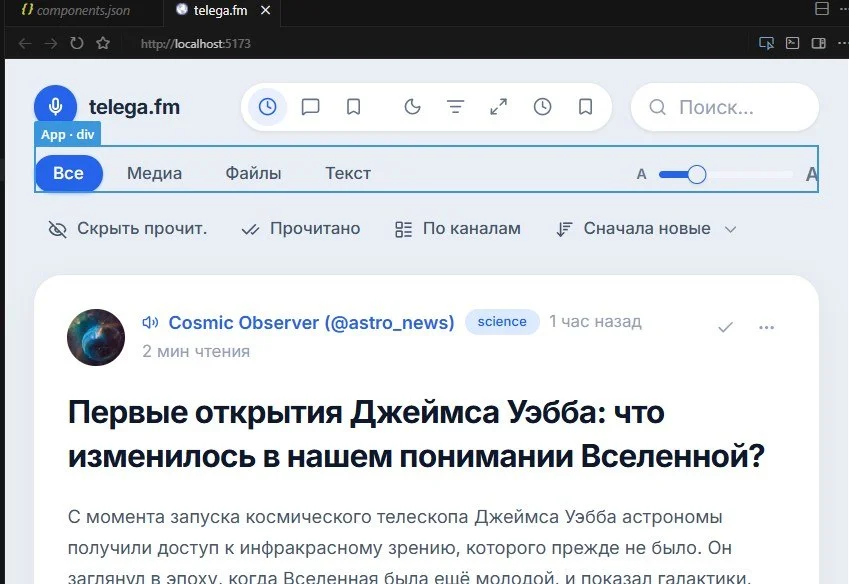Click the browser forward arrow
Viewport: 849px width, 584px height.
(x=51, y=43)
